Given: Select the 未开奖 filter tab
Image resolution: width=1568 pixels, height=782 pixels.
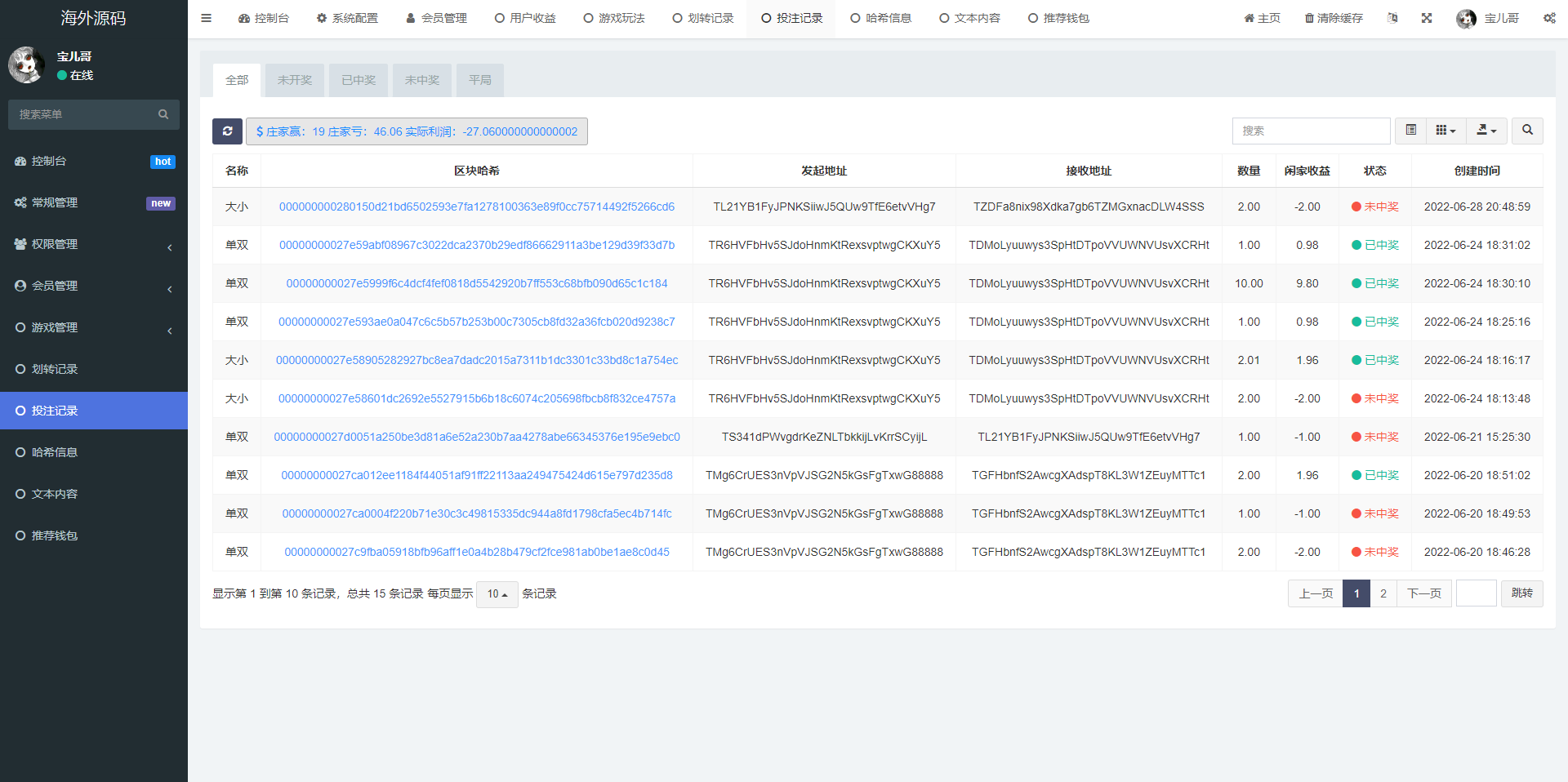Looking at the screenshot, I should coord(295,80).
